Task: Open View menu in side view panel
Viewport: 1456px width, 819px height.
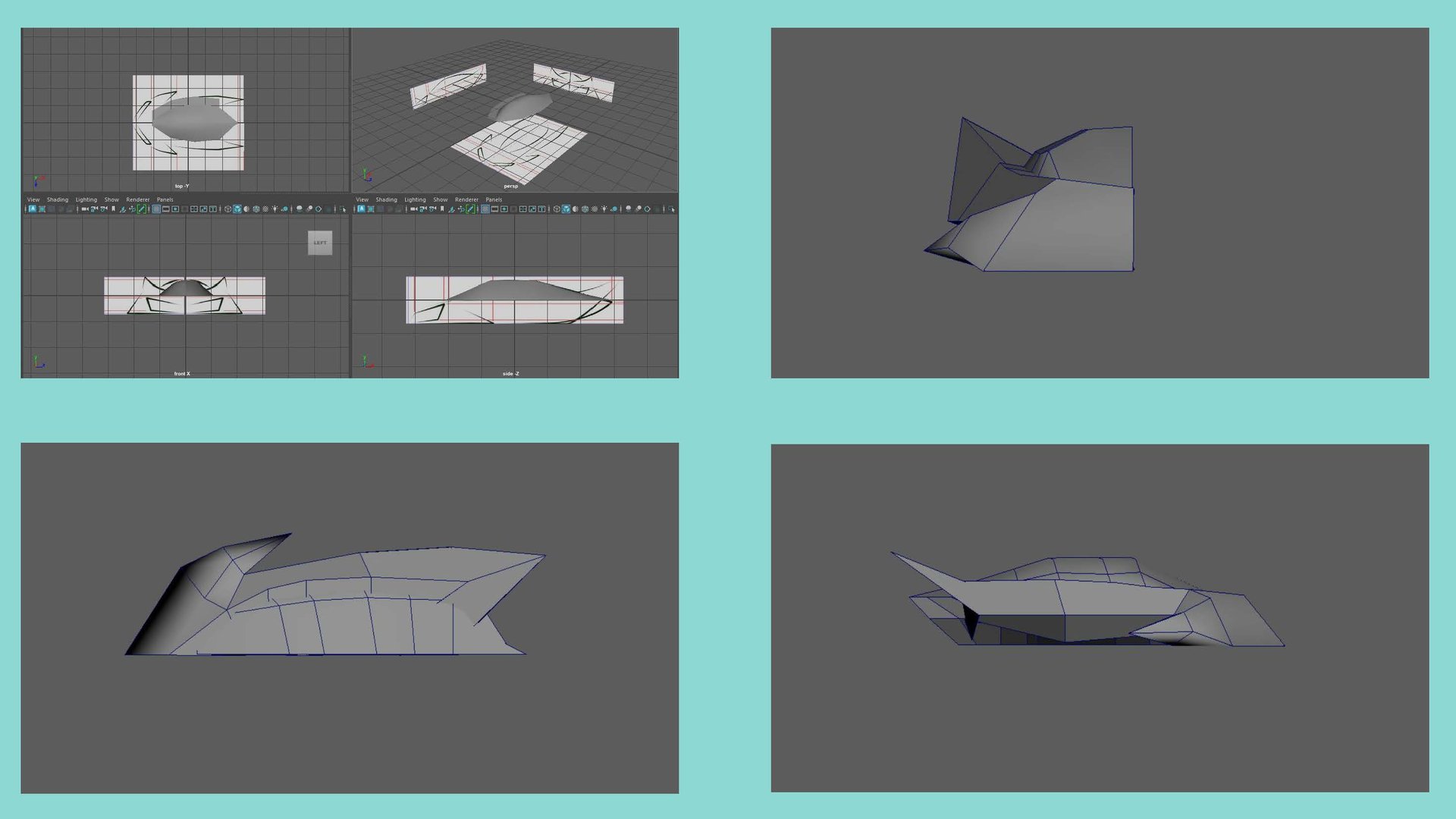Action: [362, 199]
